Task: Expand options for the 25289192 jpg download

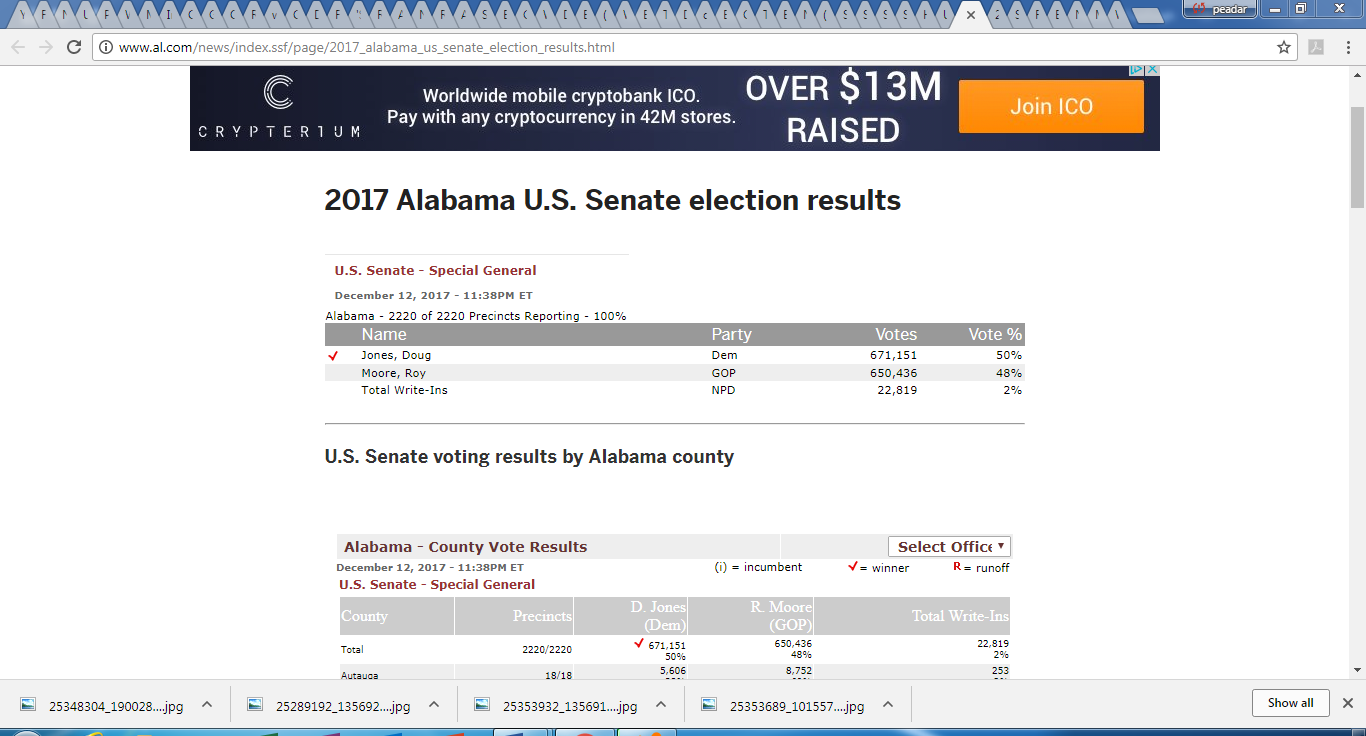Action: tap(434, 705)
